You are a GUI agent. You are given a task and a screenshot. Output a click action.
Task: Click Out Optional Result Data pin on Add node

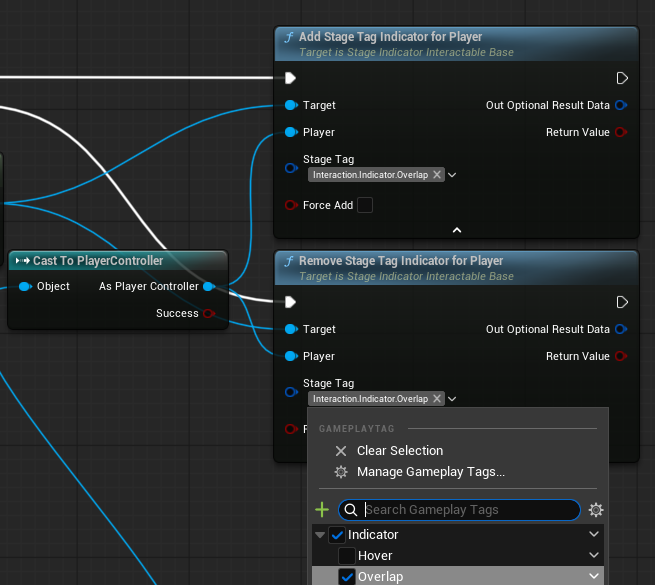[621, 105]
